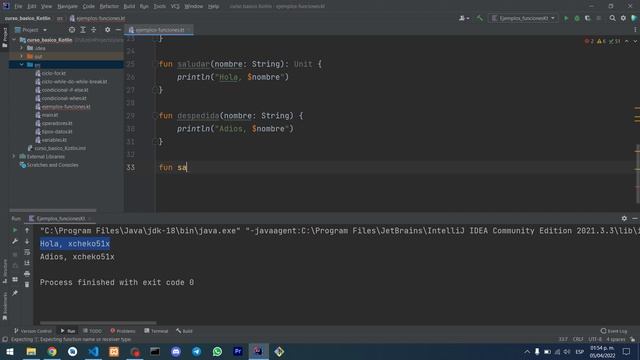This screenshot has height=360, width=640.
Task: Open Run panel settings gear
Action: pos(624,218)
